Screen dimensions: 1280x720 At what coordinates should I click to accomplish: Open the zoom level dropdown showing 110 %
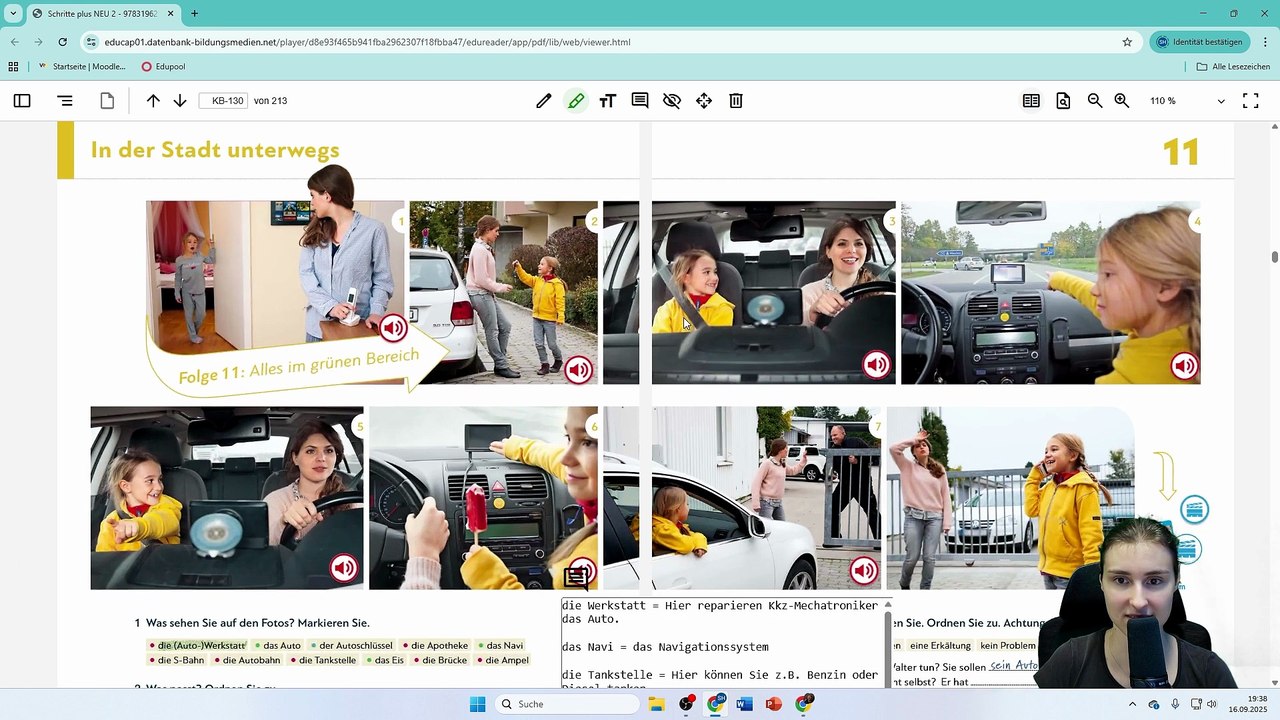[1187, 101]
